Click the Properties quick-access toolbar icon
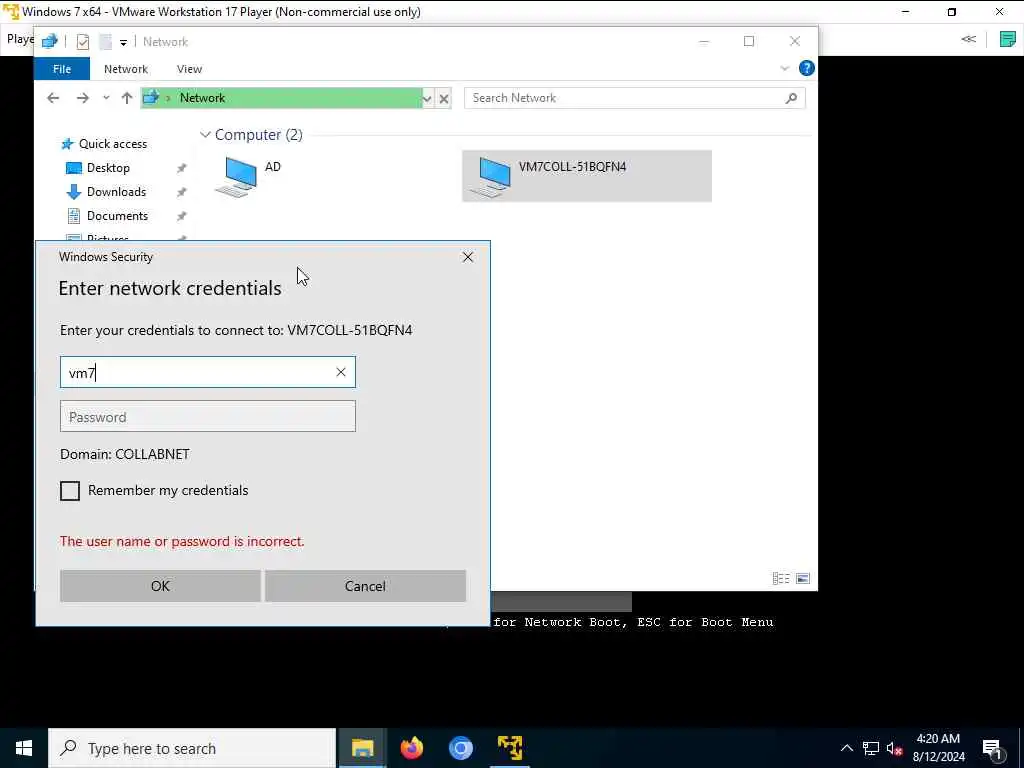This screenshot has height=768, width=1024. point(83,42)
